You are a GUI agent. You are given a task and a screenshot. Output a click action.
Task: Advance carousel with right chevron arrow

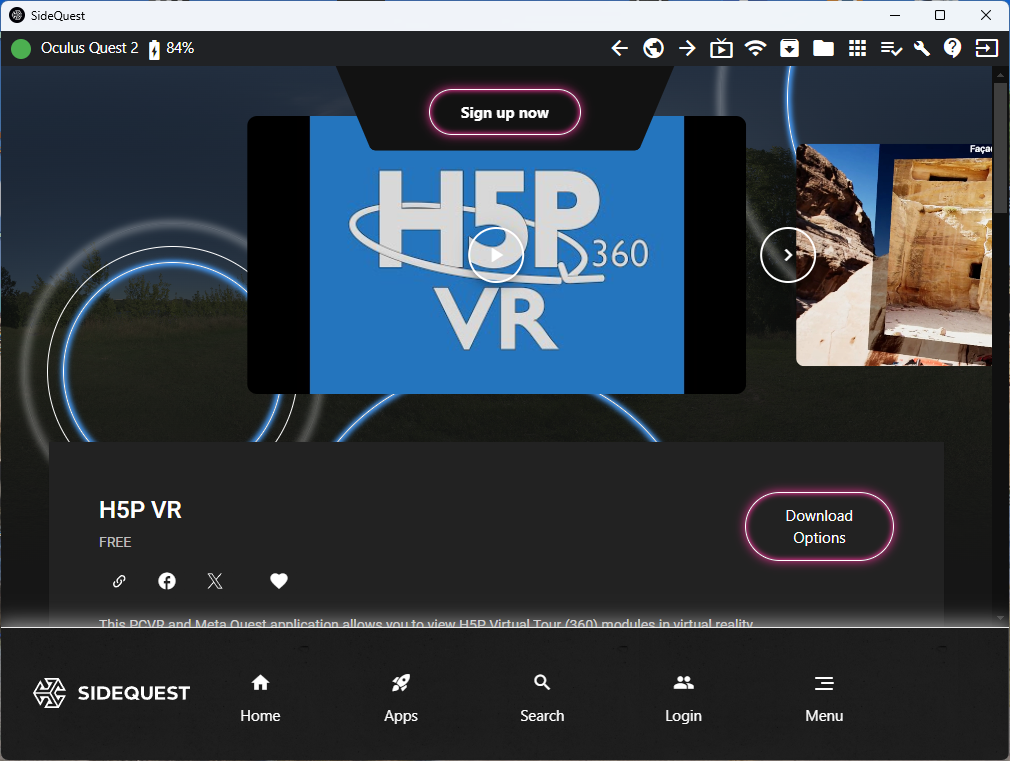pyautogui.click(x=788, y=255)
